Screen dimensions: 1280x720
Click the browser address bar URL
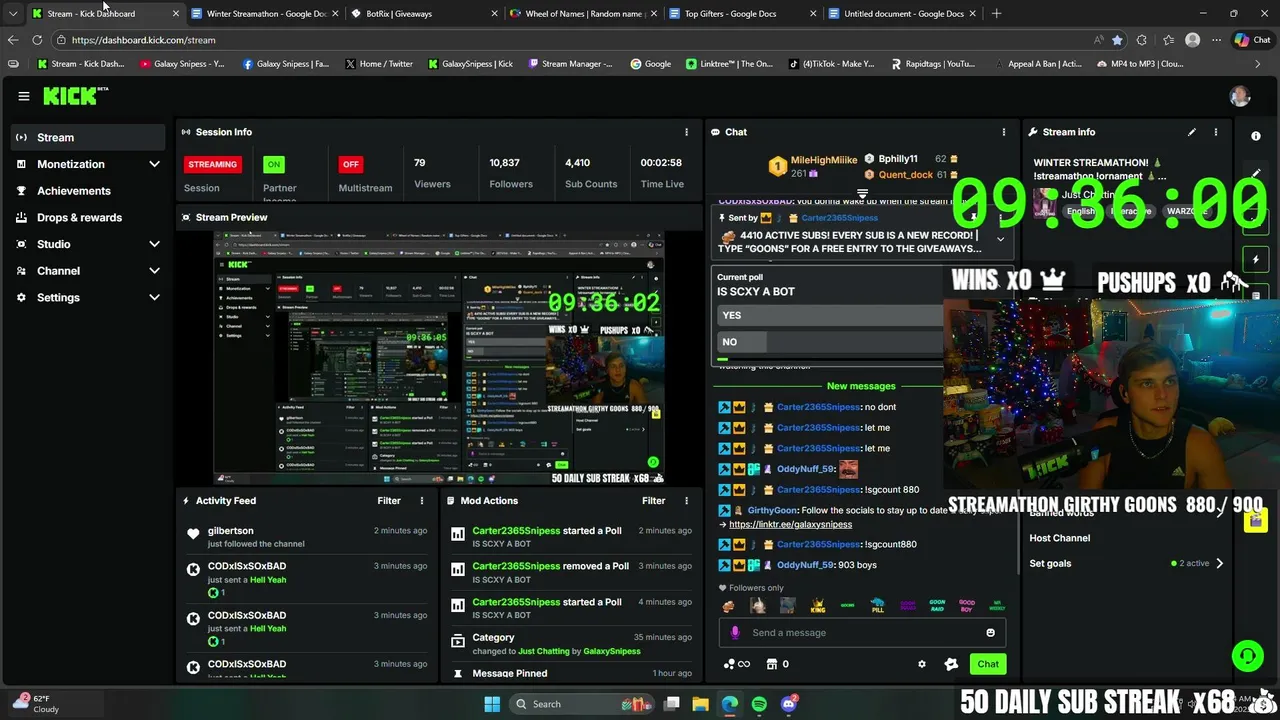click(x=143, y=40)
